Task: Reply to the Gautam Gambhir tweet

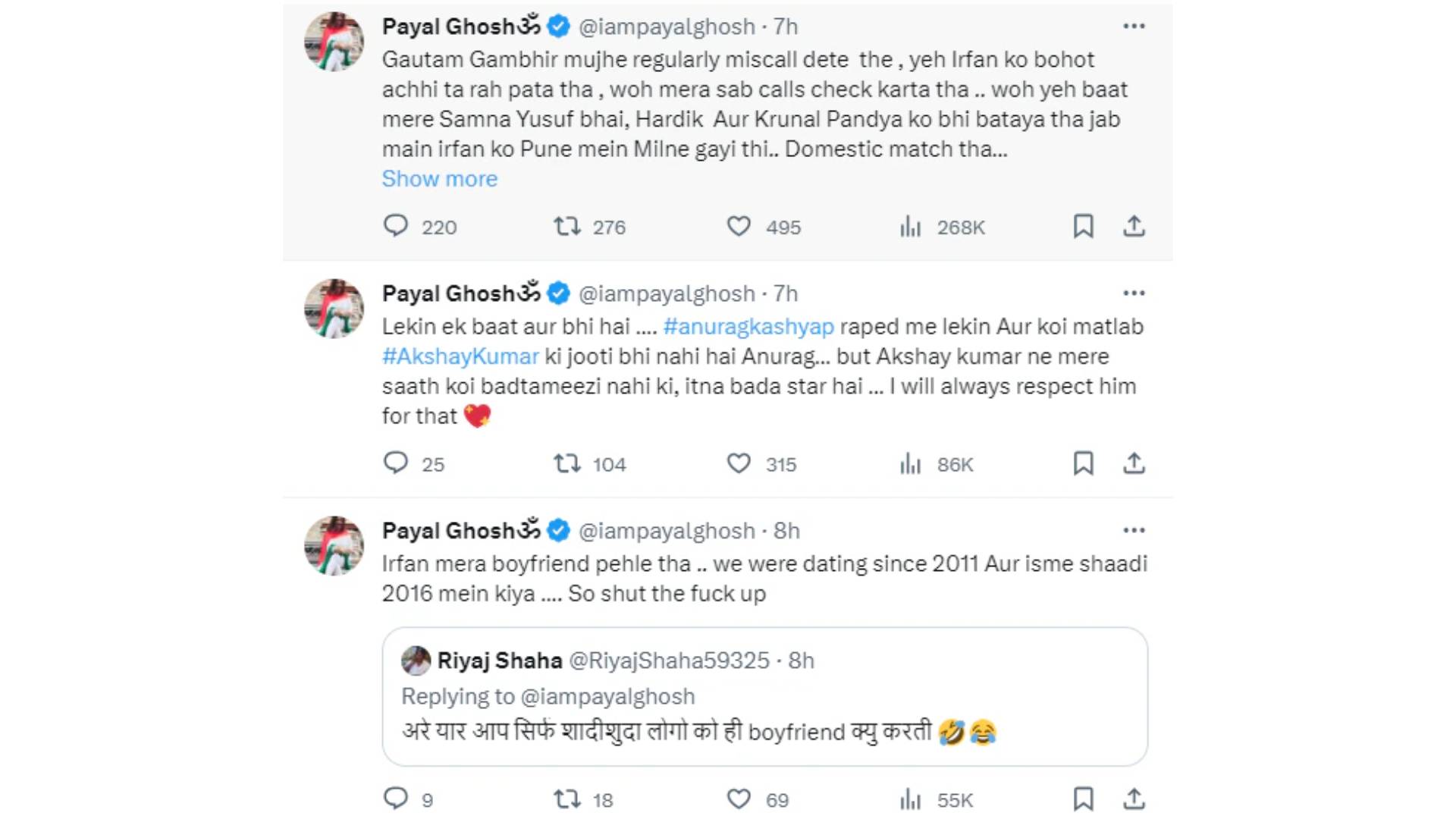Action: point(395,226)
